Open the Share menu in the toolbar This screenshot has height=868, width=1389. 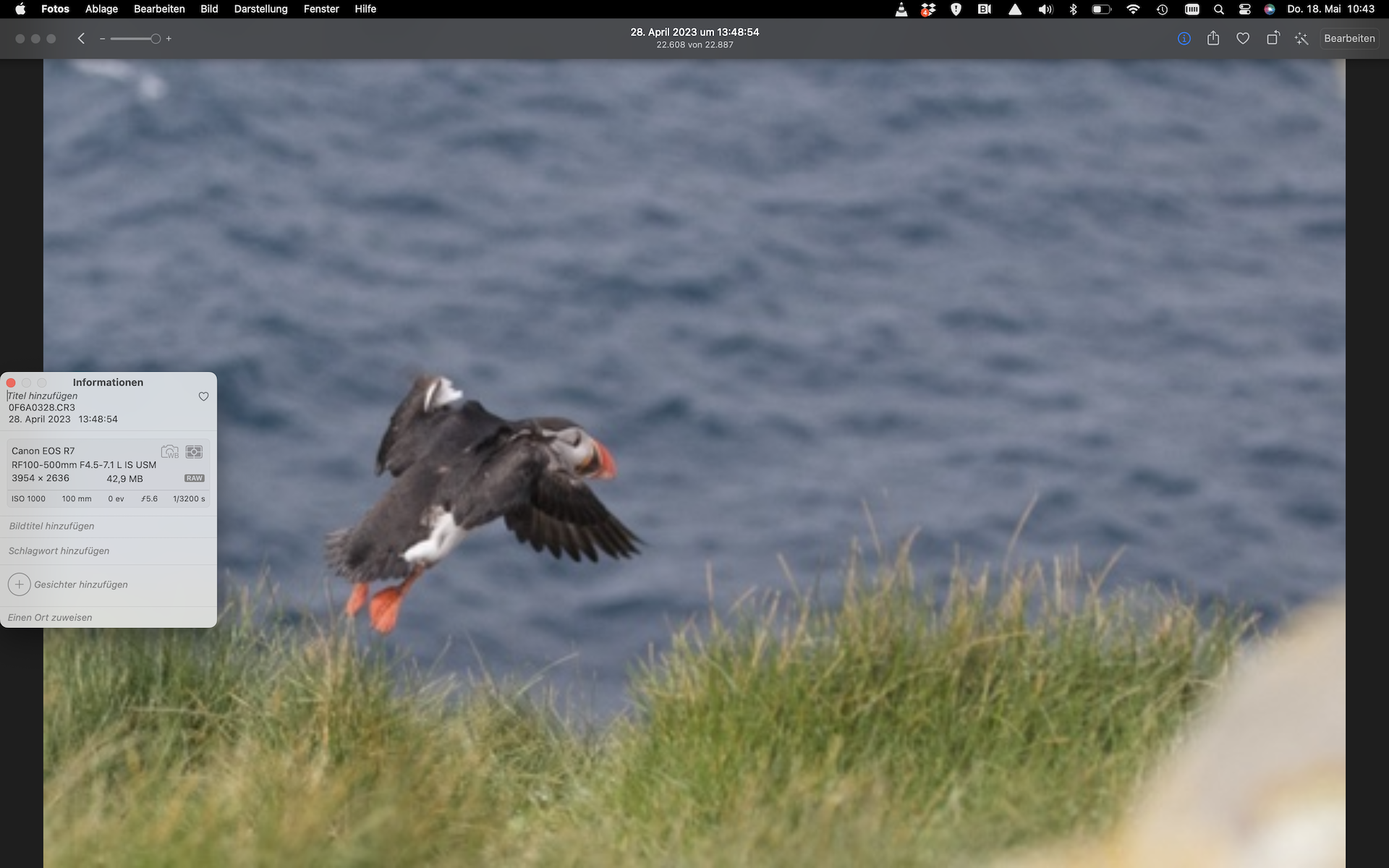(x=1213, y=38)
